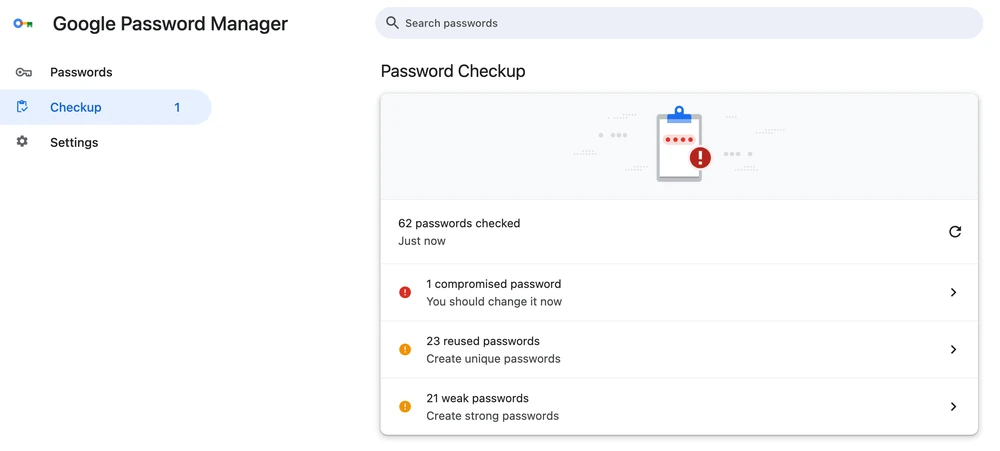Click the clipboard illustration banner
Viewport: 1000px width, 451px height.
coord(680,146)
